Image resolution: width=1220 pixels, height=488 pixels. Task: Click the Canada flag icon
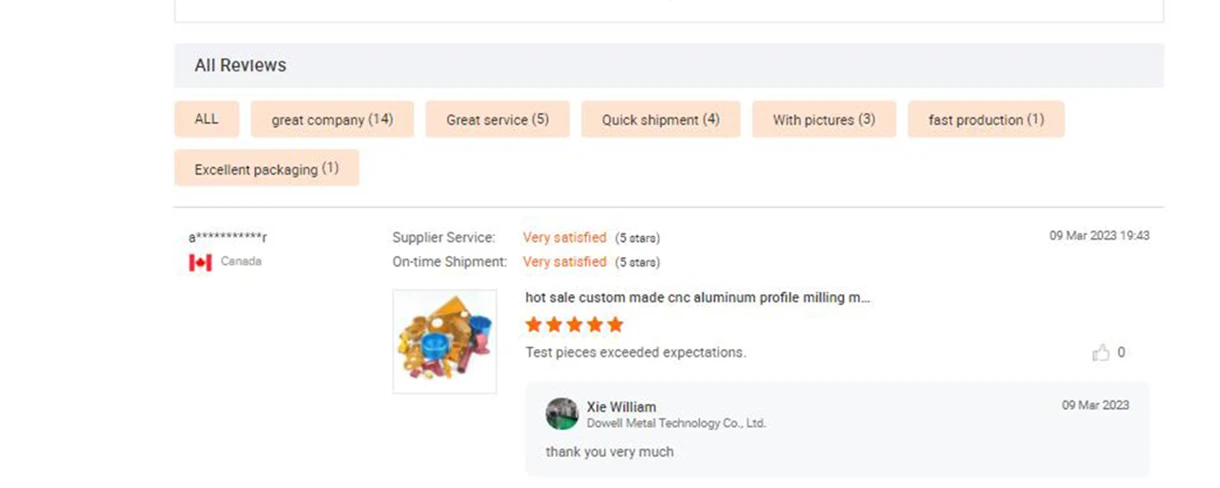(x=200, y=262)
